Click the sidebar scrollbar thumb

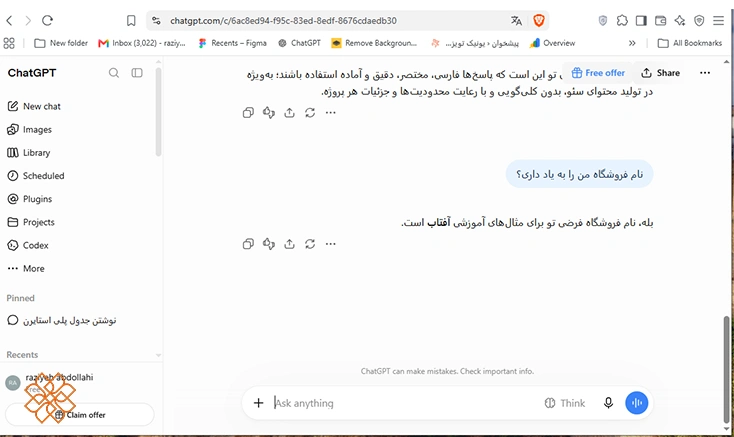[158, 112]
